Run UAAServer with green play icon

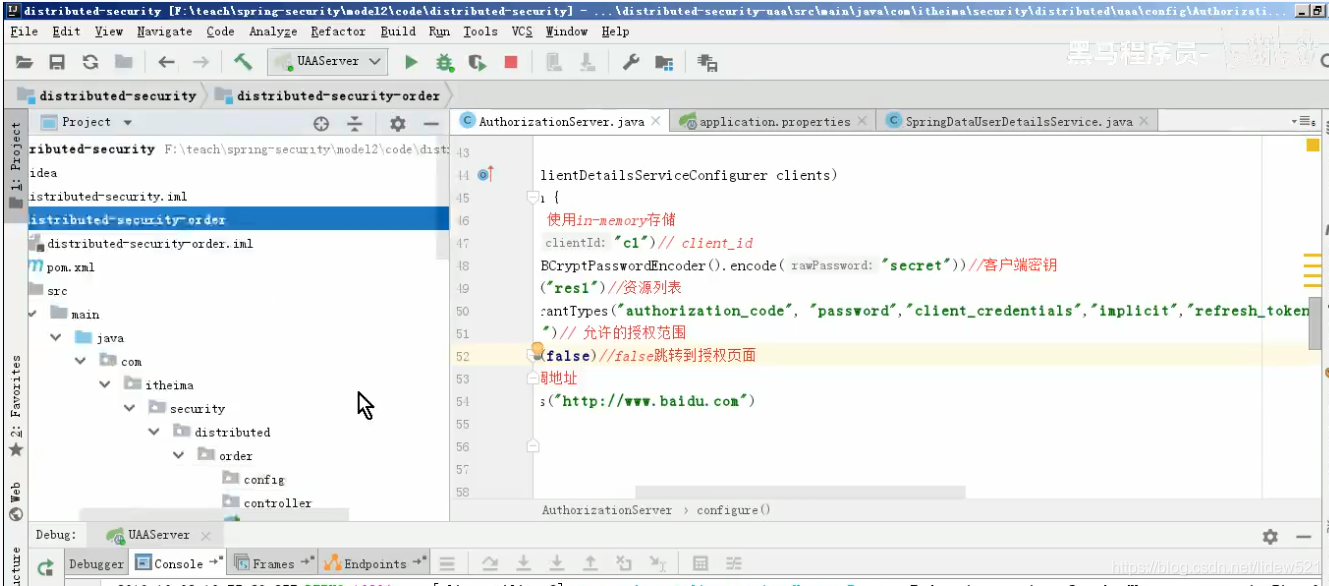[411, 62]
